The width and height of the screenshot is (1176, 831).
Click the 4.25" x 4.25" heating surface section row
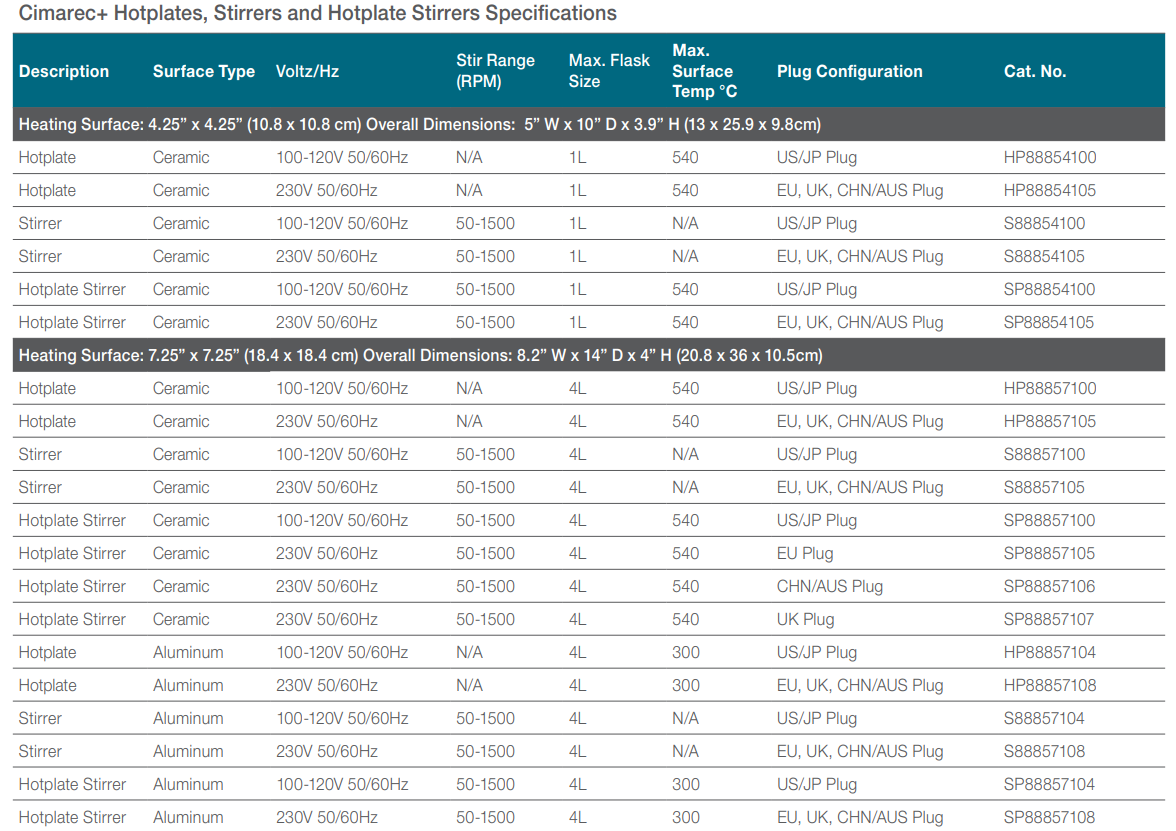[589, 124]
